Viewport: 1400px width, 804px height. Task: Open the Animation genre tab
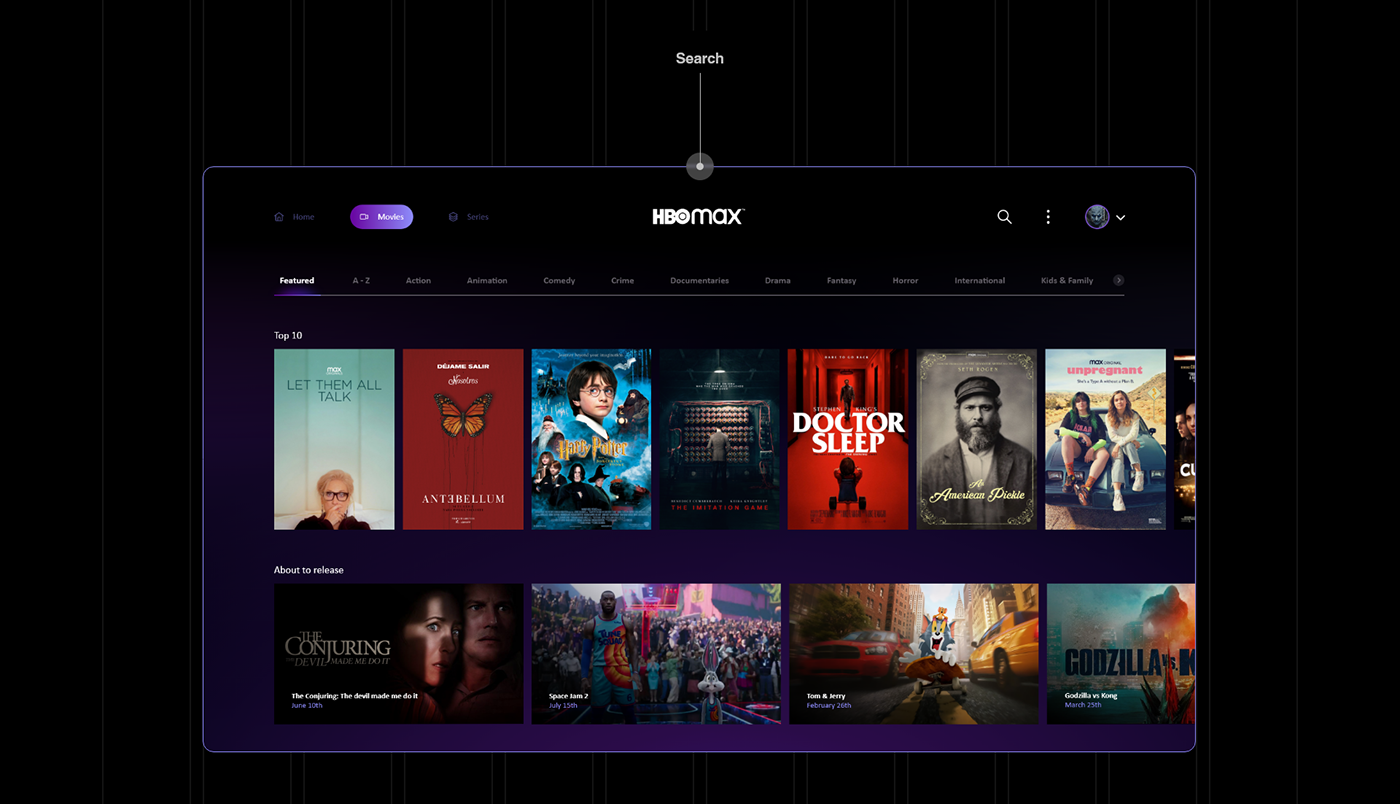coord(487,281)
